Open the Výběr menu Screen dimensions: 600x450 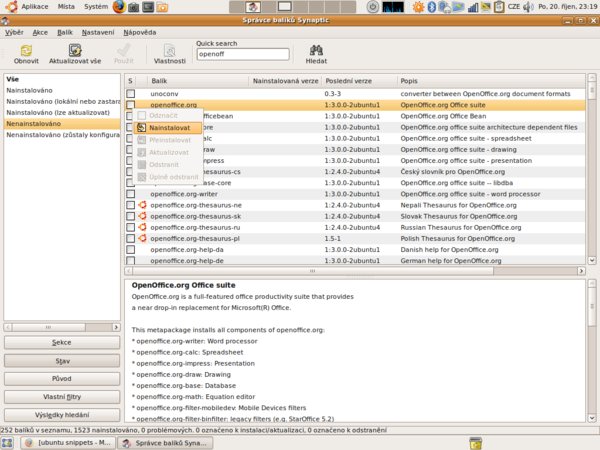pyautogui.click(x=14, y=33)
